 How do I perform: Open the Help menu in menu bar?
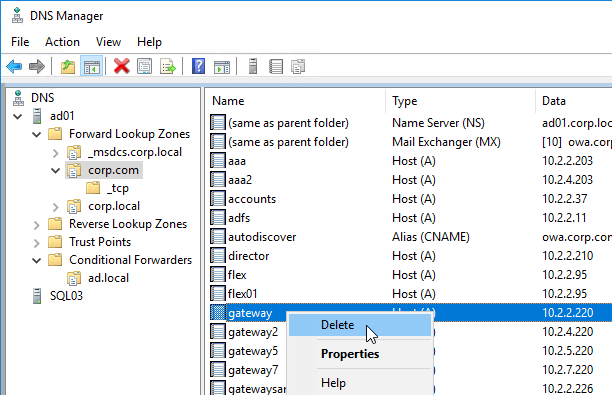pyautogui.click(x=149, y=42)
